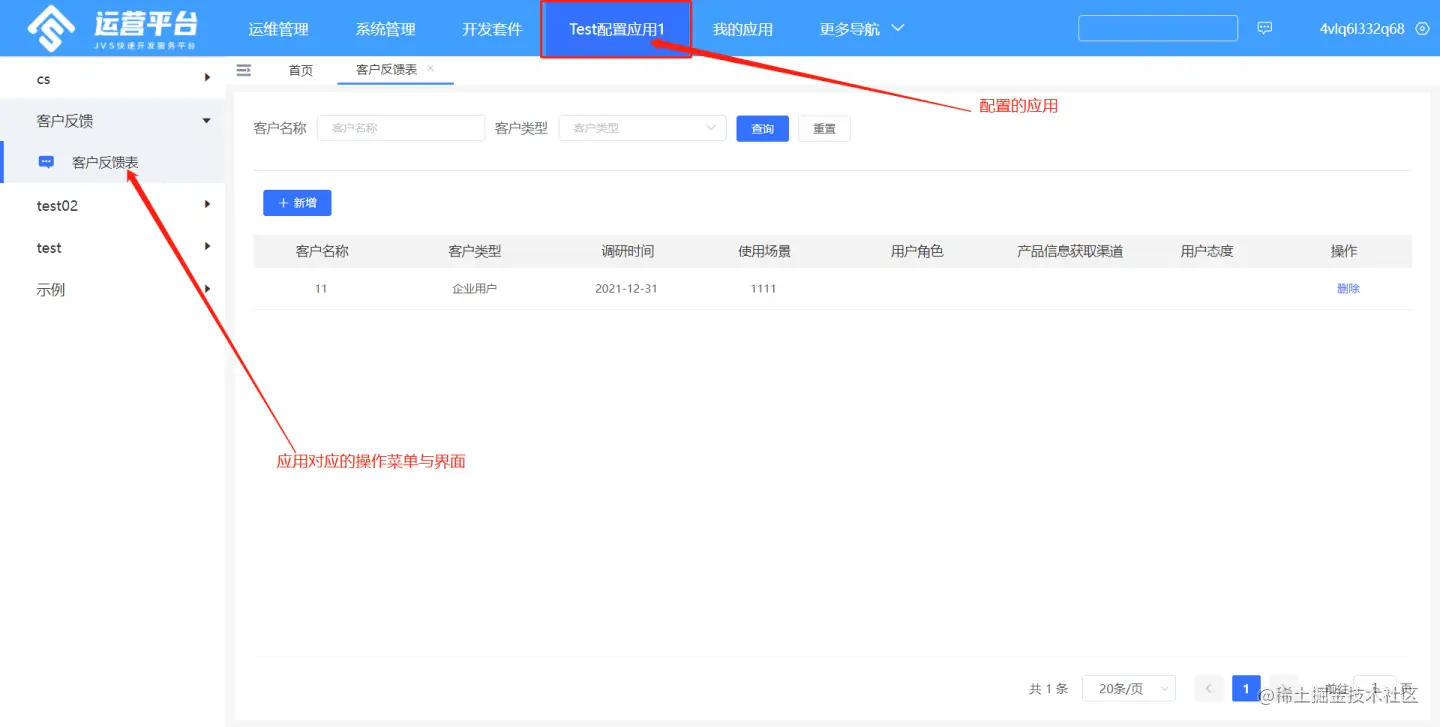
Task: Expand the test02 menu group
Action: 207,205
